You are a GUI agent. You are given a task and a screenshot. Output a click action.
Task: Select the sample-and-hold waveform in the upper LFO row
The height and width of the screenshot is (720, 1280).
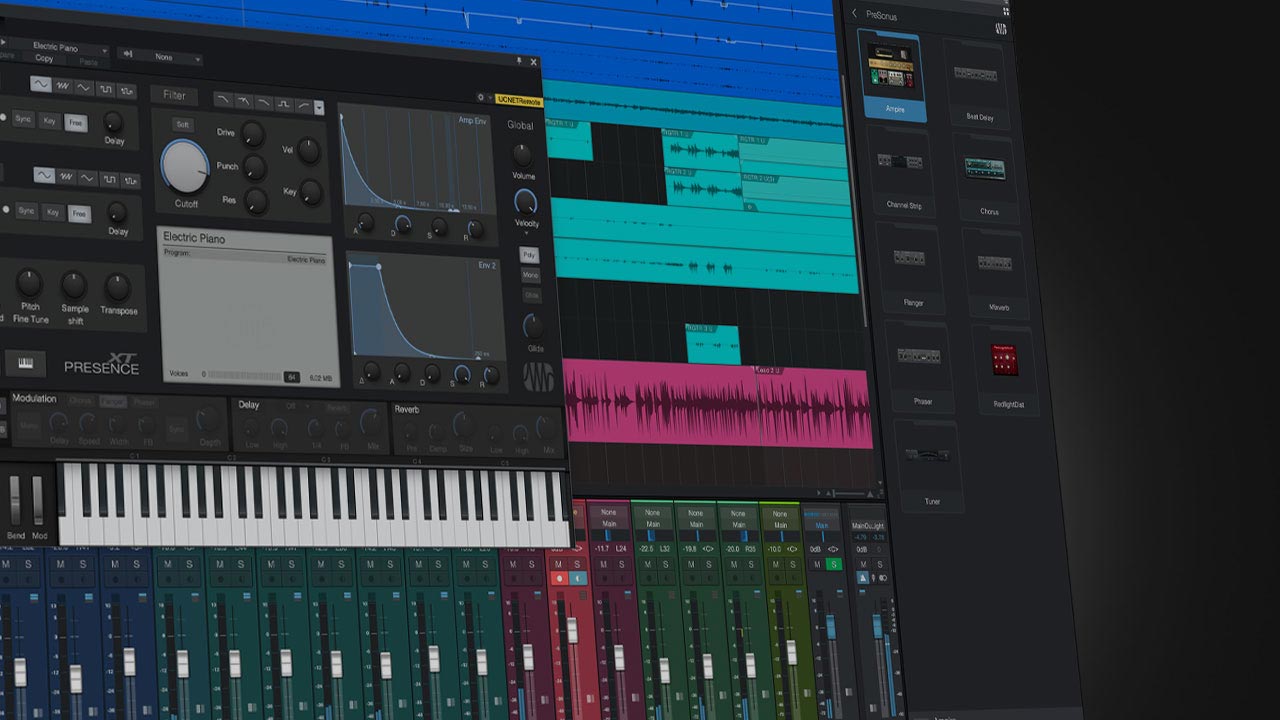(x=128, y=90)
